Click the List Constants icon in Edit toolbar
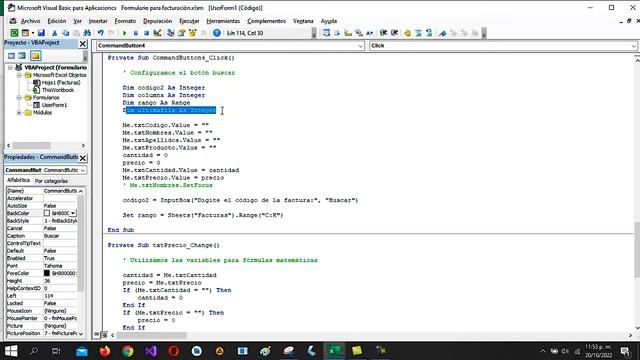640x360 pixels. click(x=337, y=33)
